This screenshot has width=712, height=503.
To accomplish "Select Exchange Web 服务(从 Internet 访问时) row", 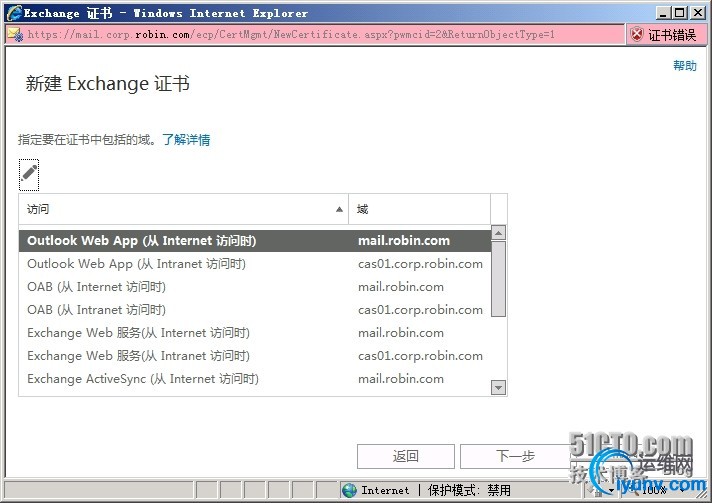I will [255, 333].
